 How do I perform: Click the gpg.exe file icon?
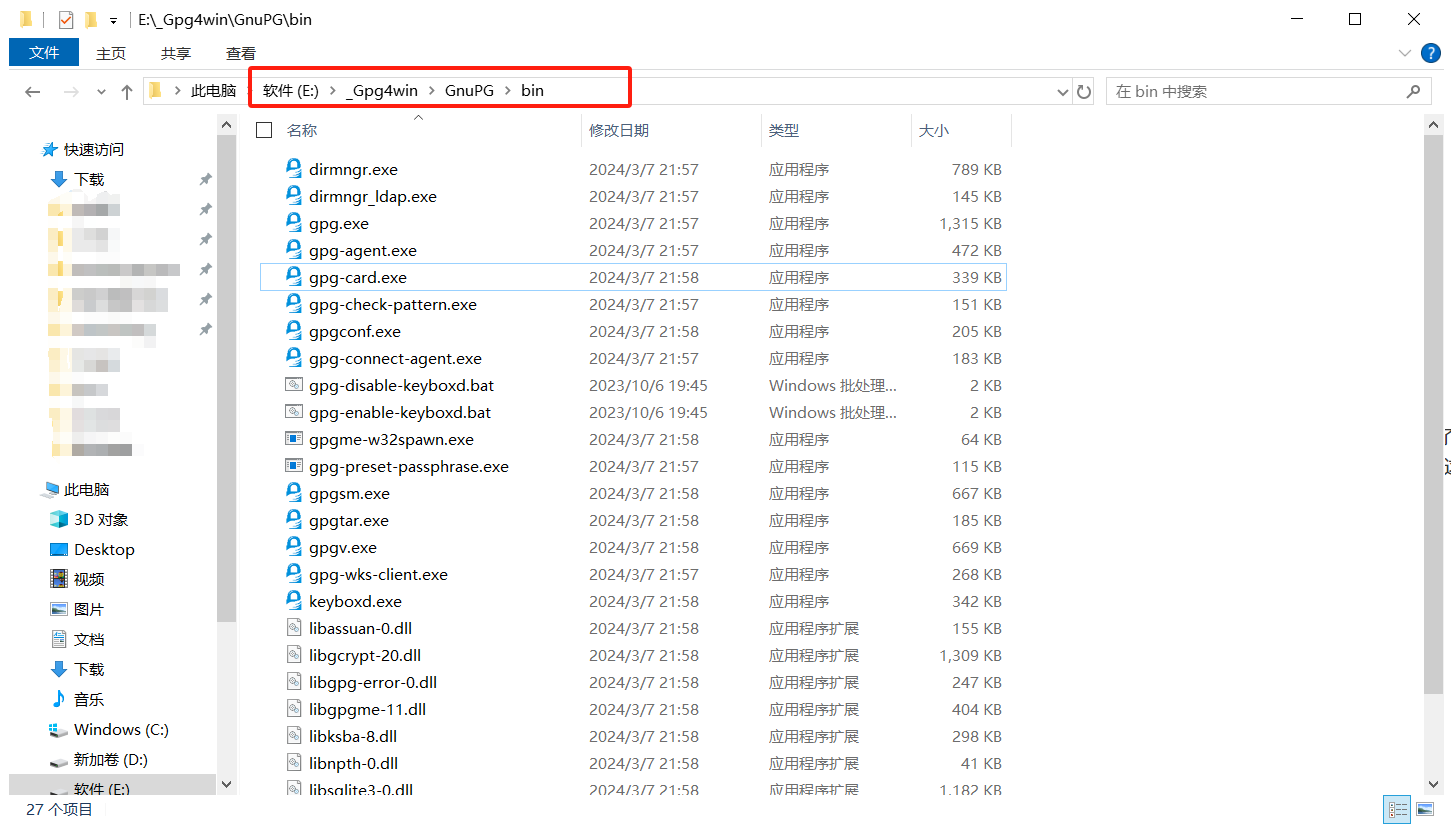pyautogui.click(x=294, y=223)
